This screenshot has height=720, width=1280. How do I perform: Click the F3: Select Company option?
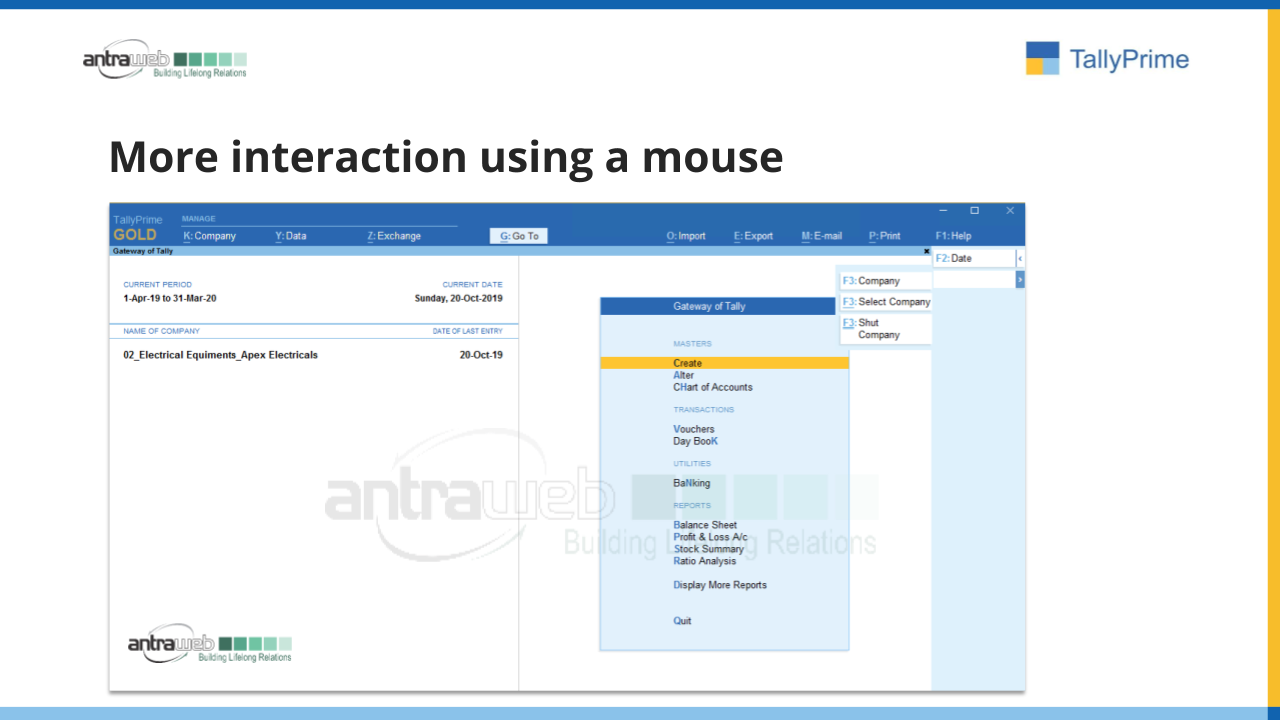point(885,302)
